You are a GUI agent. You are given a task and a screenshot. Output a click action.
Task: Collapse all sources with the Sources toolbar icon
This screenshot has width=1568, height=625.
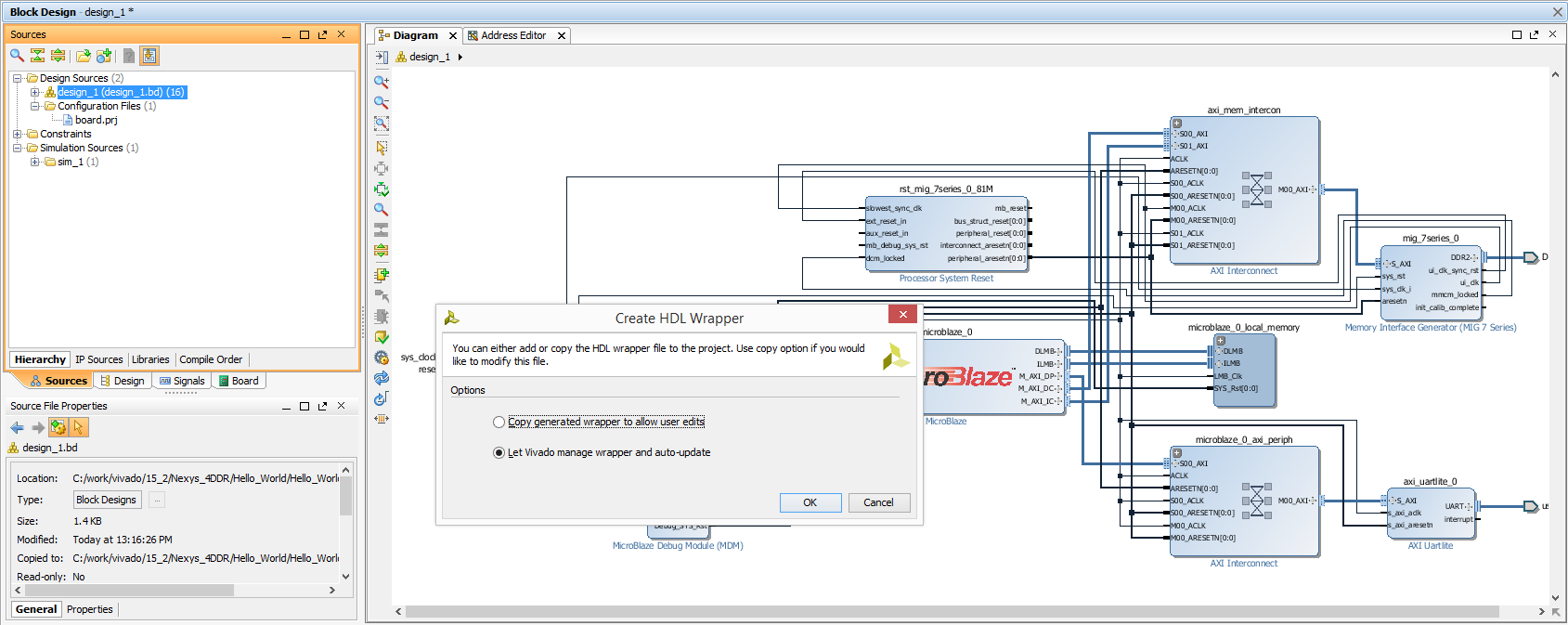(x=38, y=56)
